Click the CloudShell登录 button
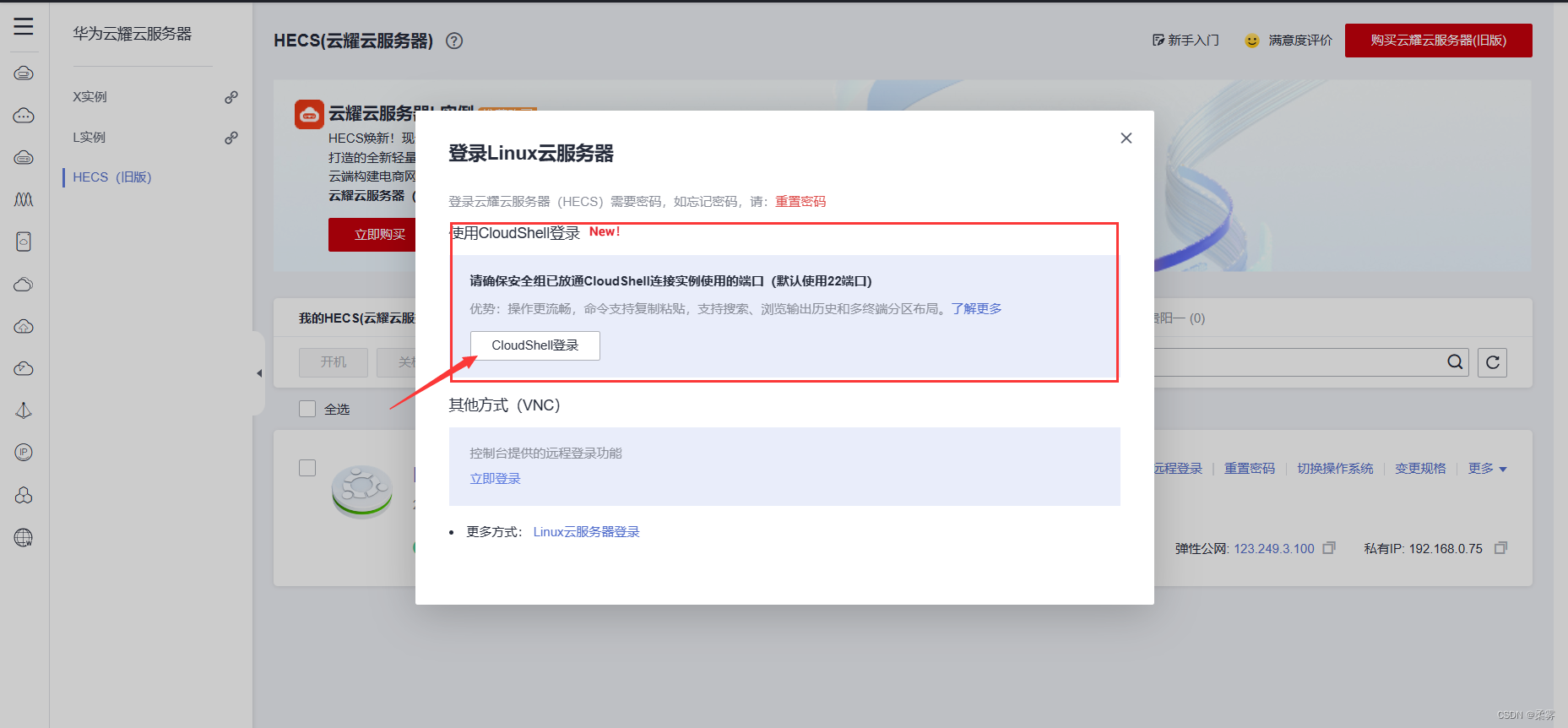 535,345
